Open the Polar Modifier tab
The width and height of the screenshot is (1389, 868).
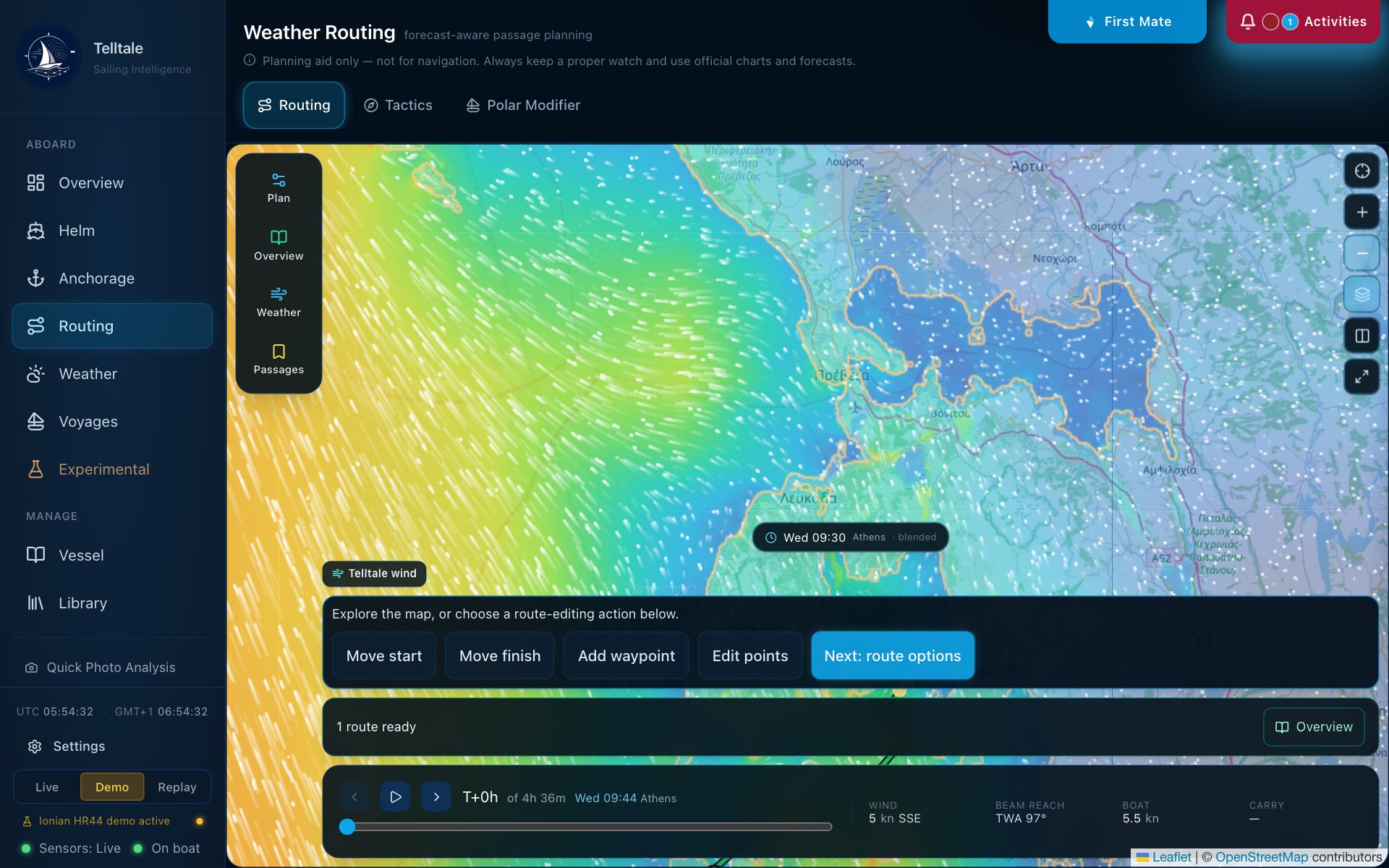523,106
